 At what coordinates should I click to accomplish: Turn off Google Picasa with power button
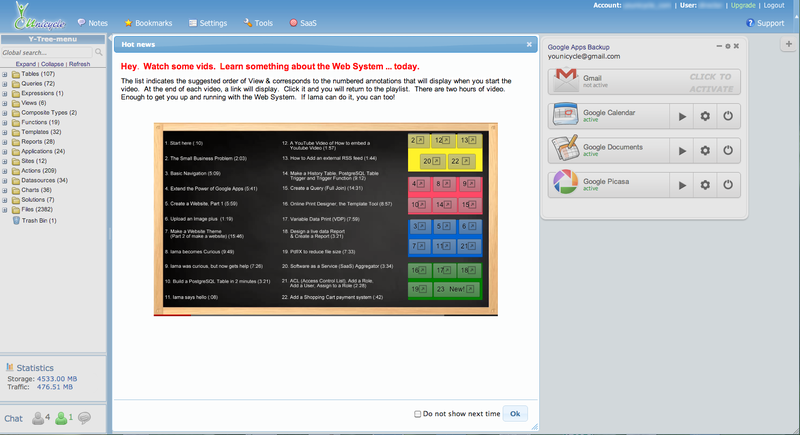(x=728, y=185)
